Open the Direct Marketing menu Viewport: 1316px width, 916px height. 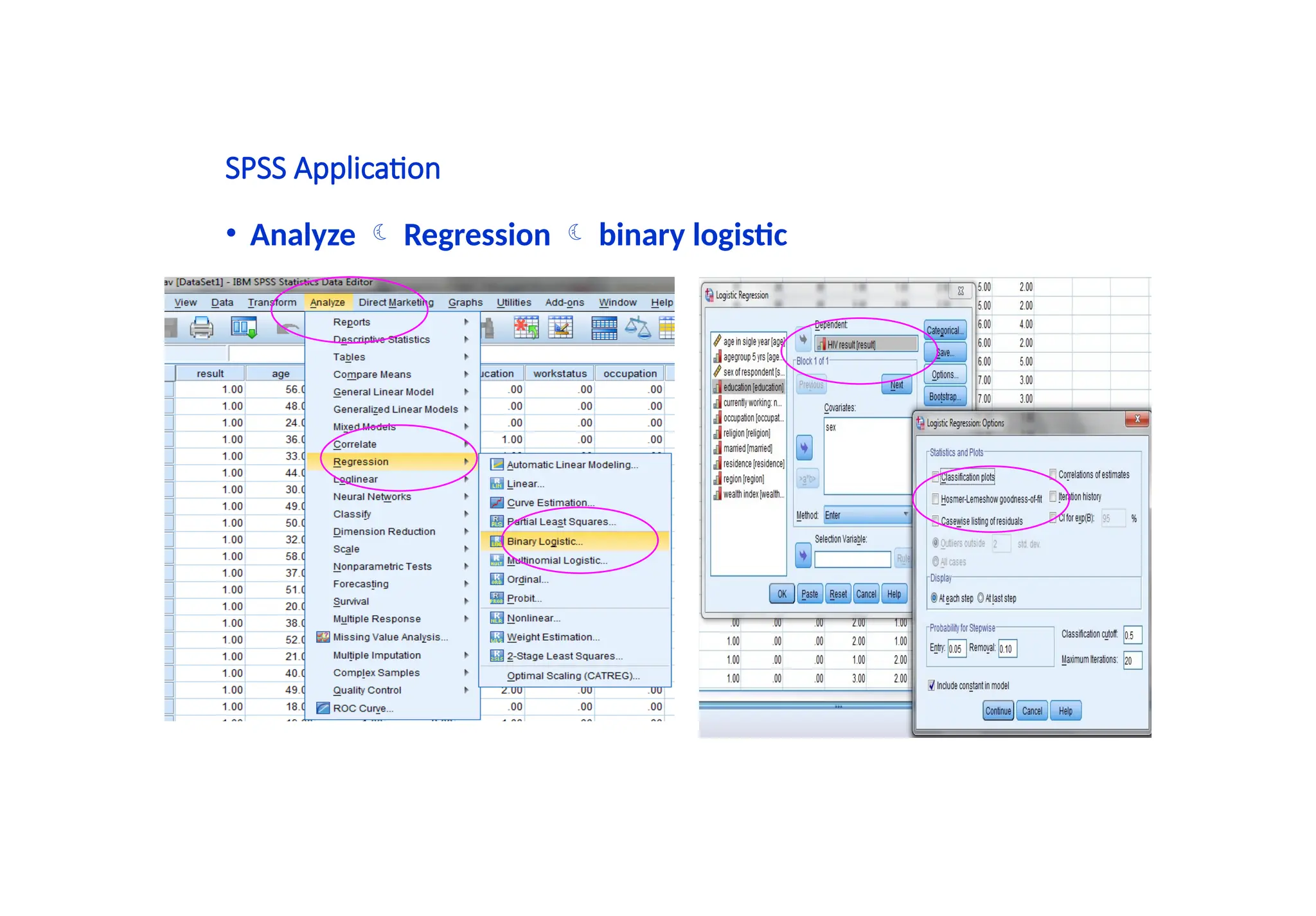(x=396, y=302)
